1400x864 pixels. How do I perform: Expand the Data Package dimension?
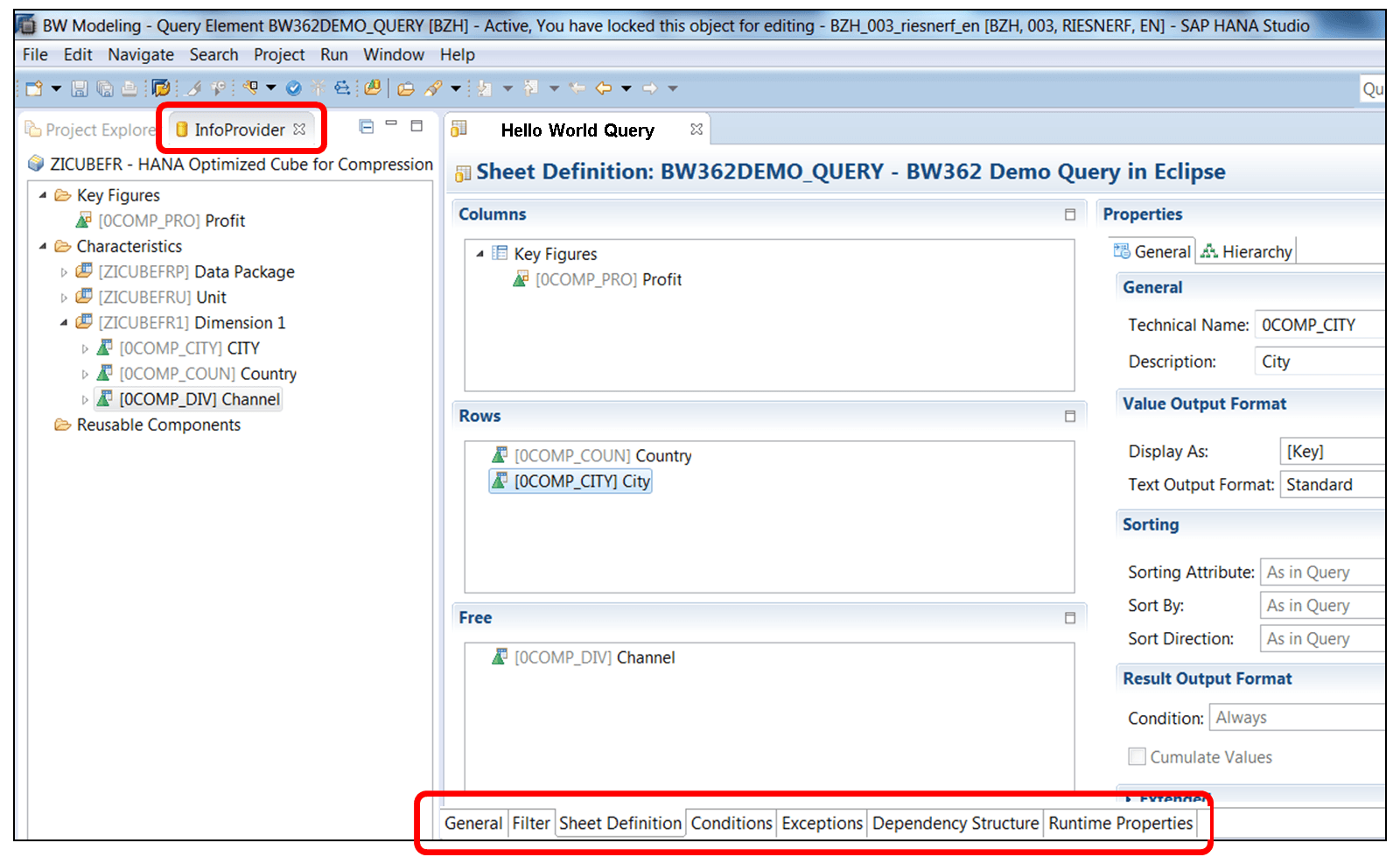pos(64,272)
